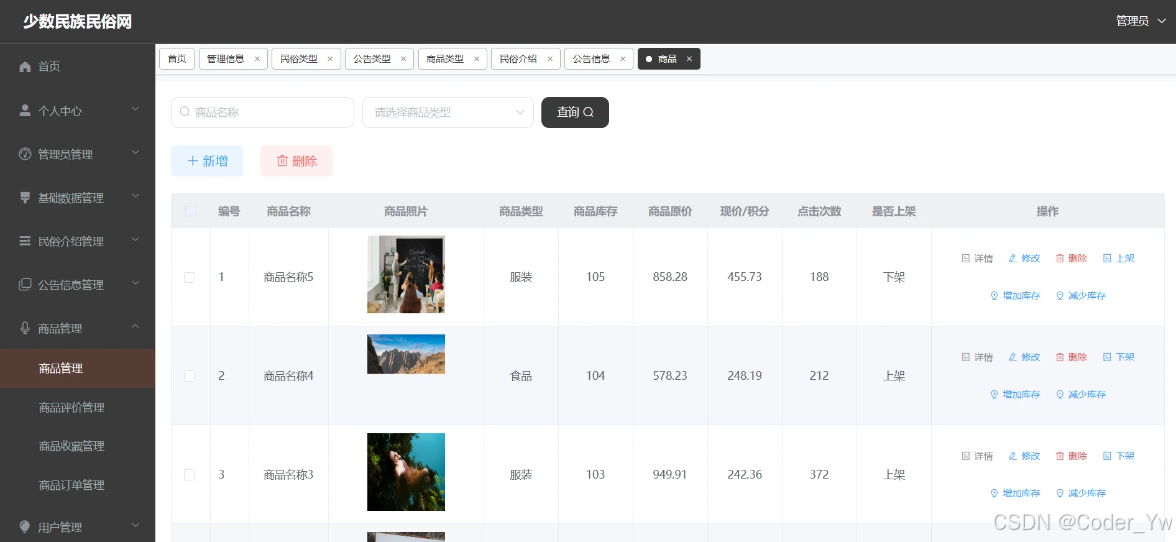
Task: Click 减少库存 icon for 商品名称5
Action: point(1060,295)
